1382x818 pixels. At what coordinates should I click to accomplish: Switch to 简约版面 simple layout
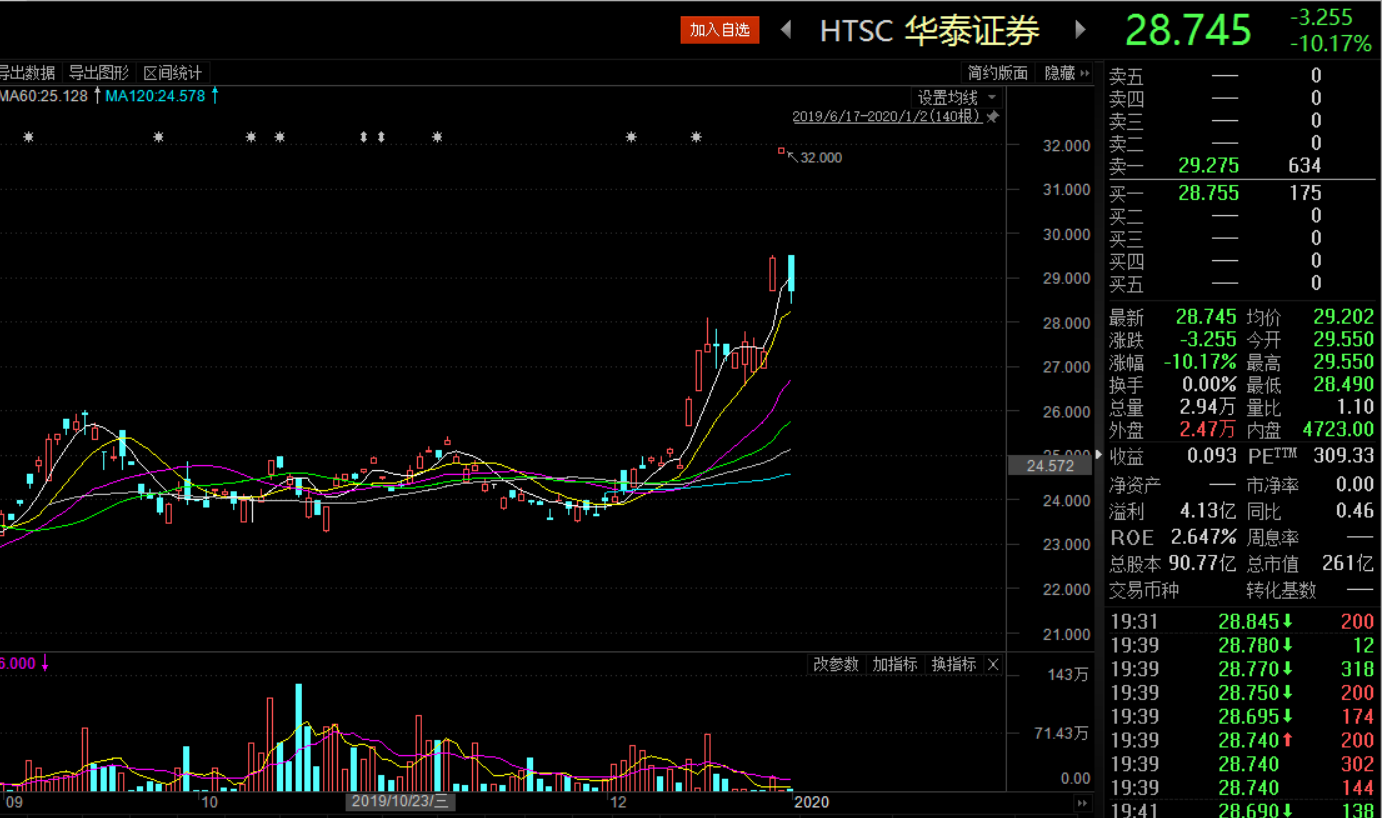coord(997,73)
